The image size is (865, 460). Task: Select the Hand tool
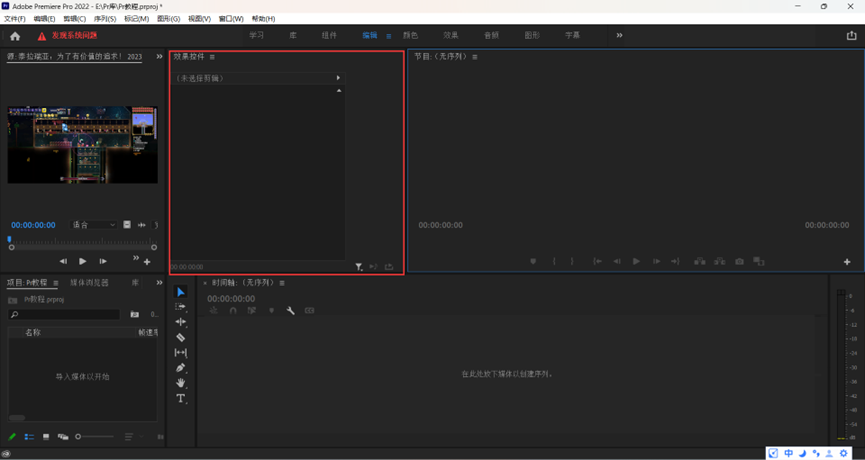(181, 383)
